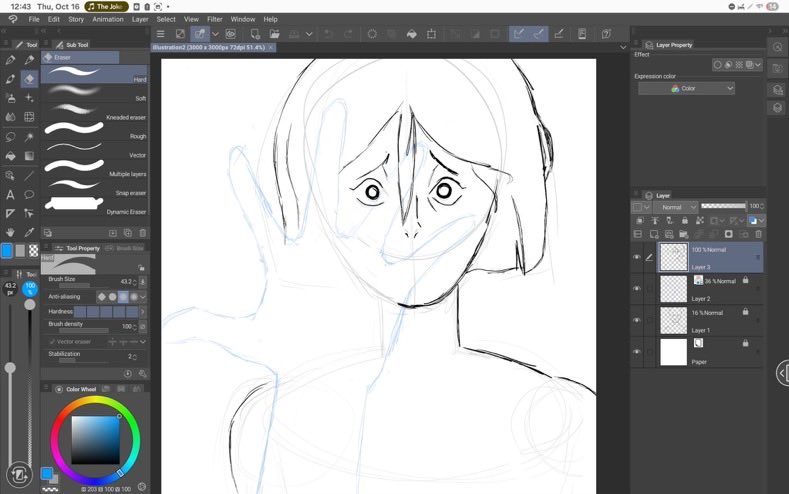Select the Balloon tool
This screenshot has width=789, height=494.
coord(29,195)
